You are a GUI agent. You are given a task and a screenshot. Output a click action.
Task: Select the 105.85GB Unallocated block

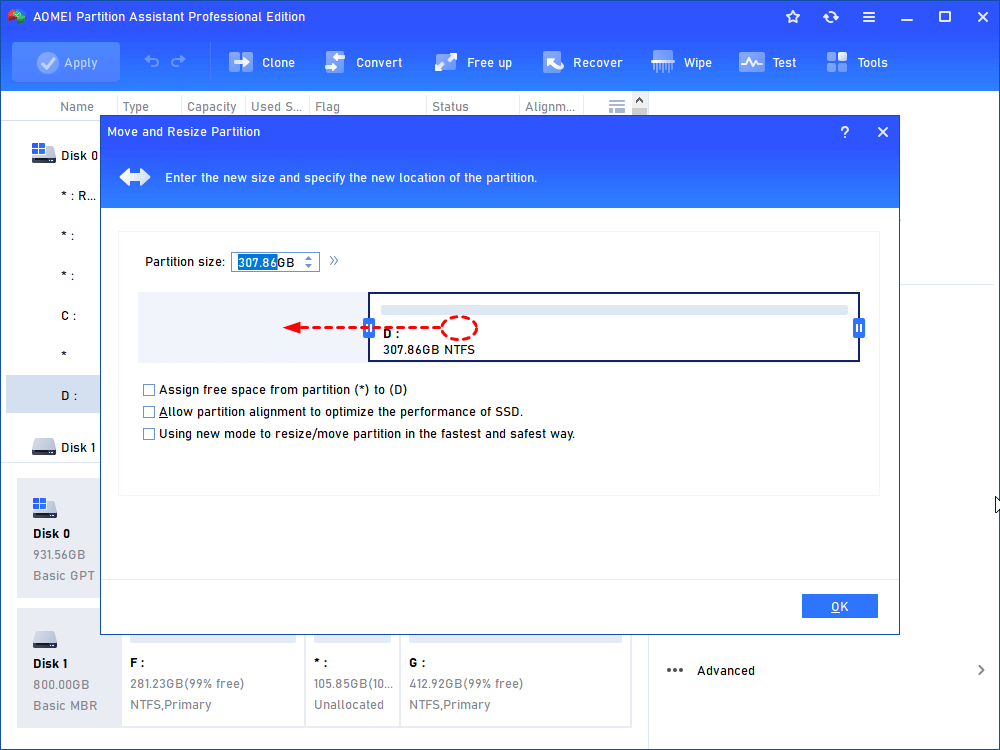tap(353, 681)
